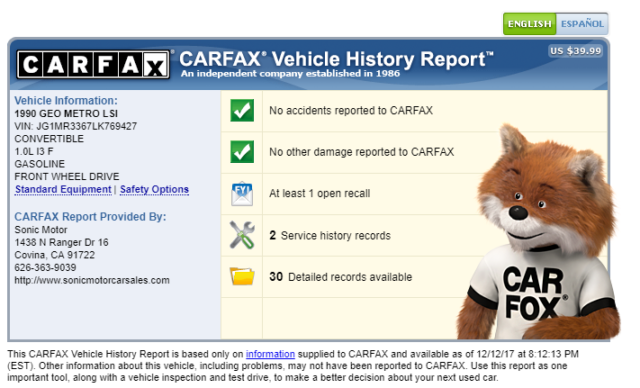Click the yellow folder detailed records icon
This screenshot has height=388, width=640.
pos(242,276)
